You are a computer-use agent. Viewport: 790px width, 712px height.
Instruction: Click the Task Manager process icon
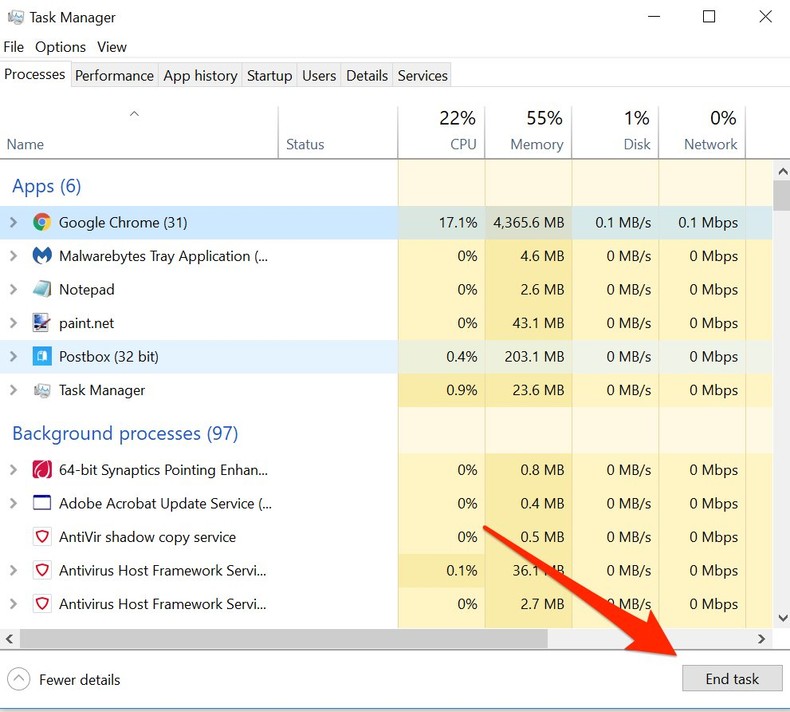(x=42, y=390)
